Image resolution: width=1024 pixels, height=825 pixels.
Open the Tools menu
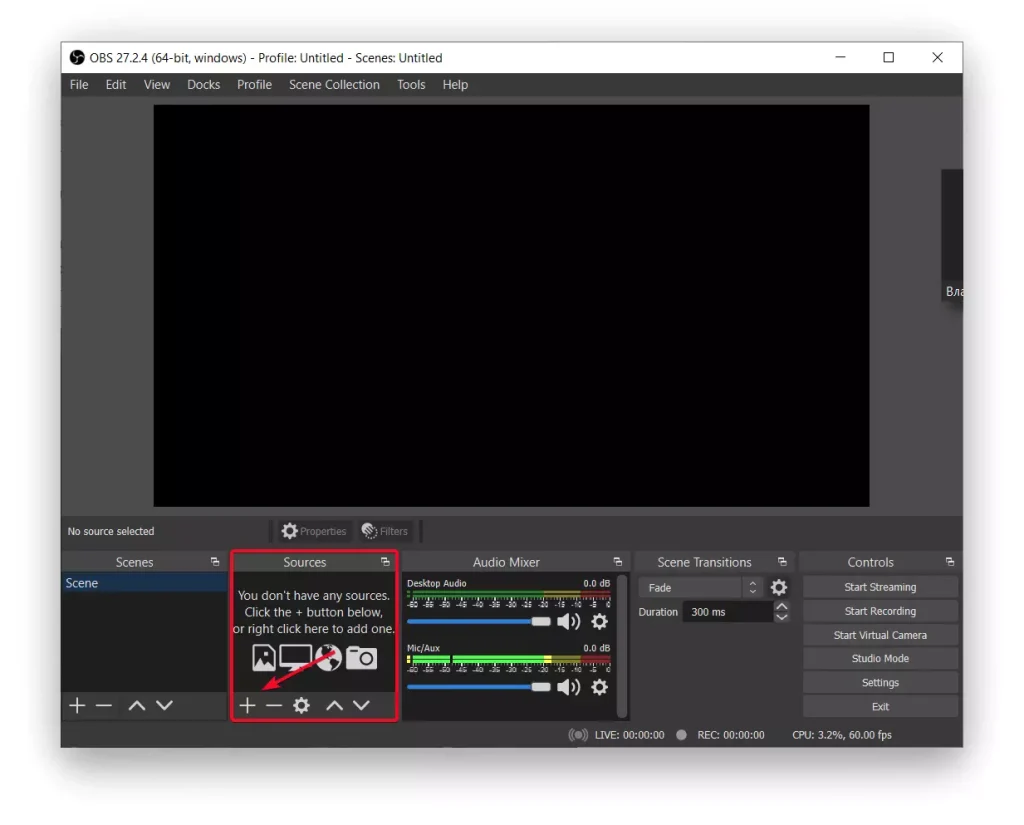pyautogui.click(x=411, y=85)
